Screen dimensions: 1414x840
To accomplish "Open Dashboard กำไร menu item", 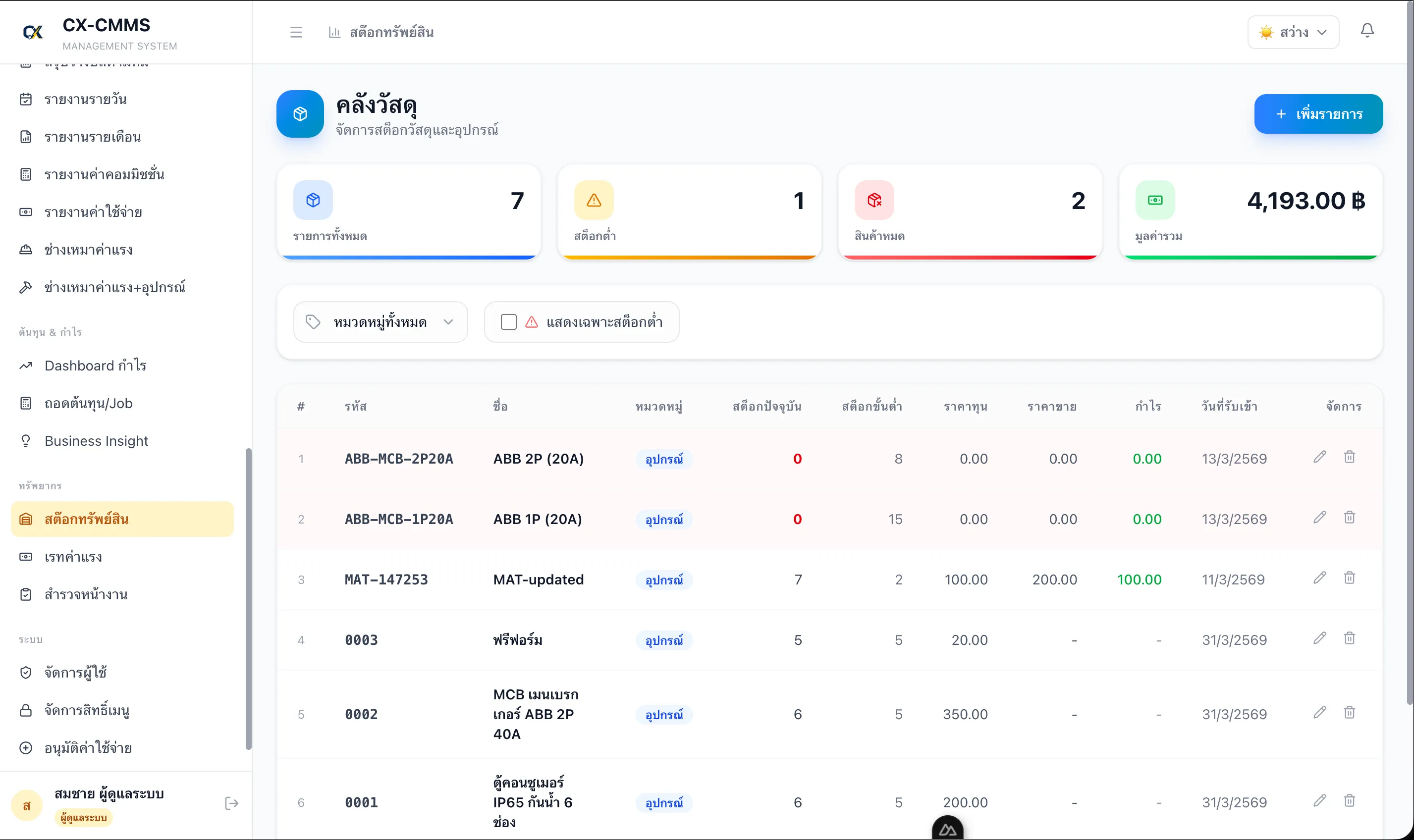I will pyautogui.click(x=95, y=366).
